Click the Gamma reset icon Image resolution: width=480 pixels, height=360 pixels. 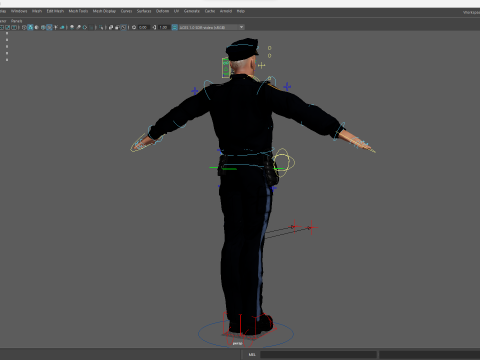(x=154, y=27)
